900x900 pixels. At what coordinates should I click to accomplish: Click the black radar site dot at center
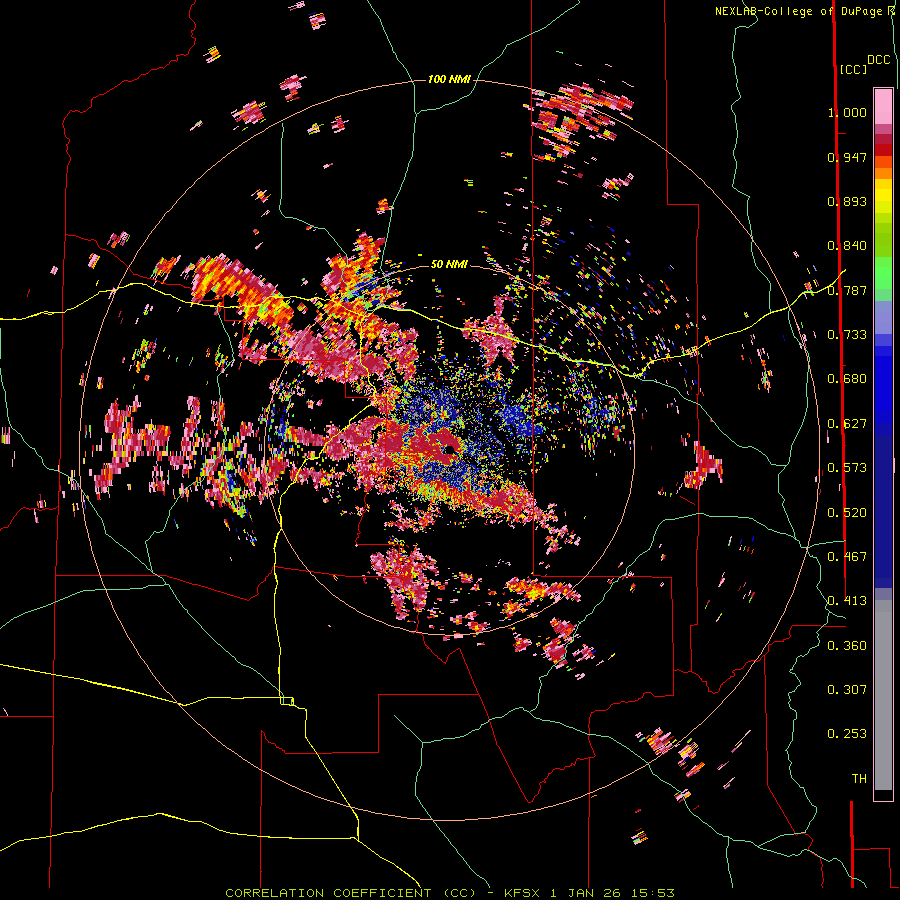point(451,449)
